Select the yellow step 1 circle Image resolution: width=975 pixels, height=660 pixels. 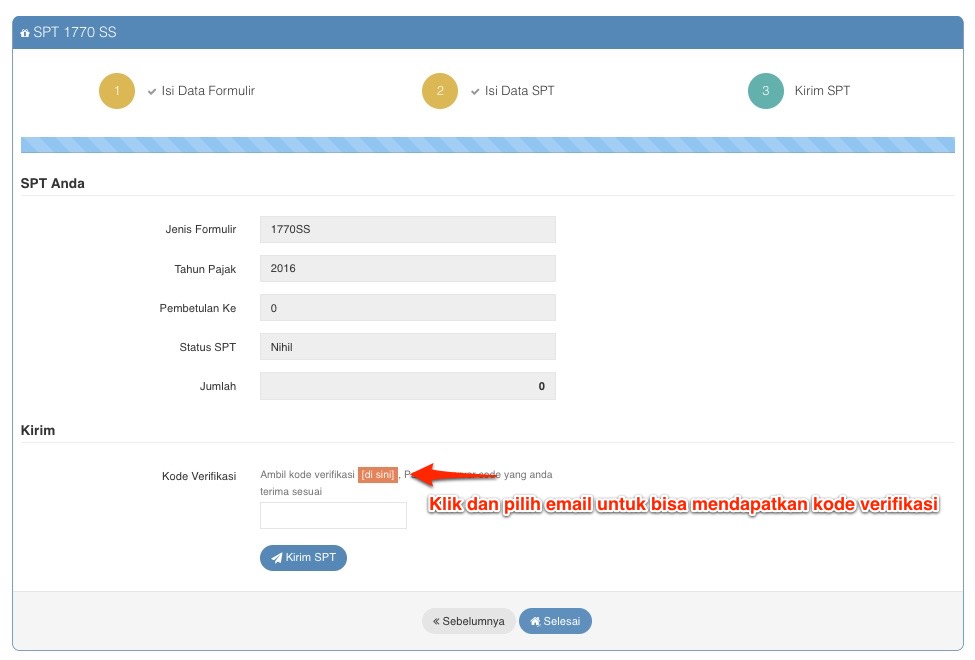click(117, 90)
